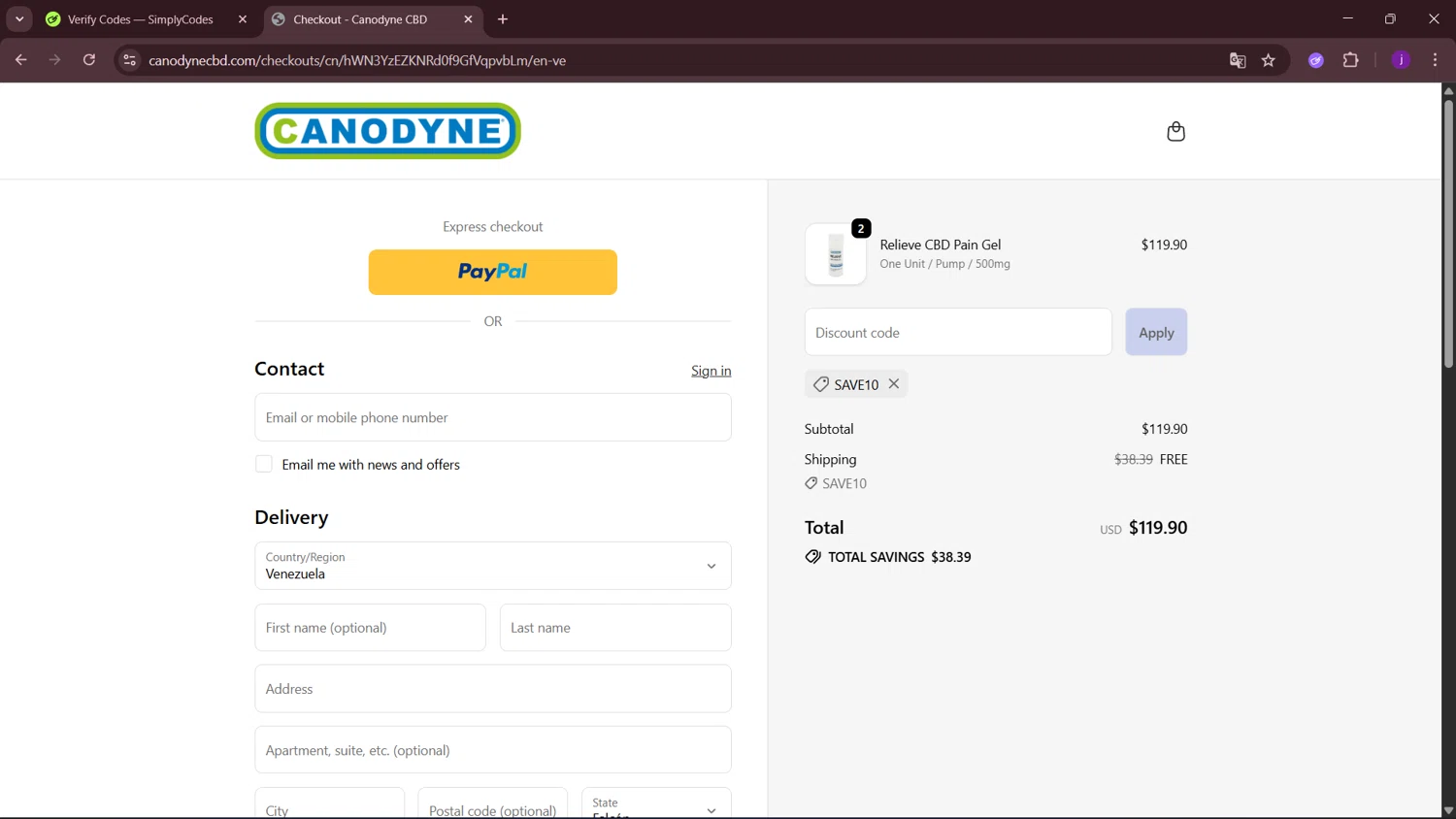Screen dimensions: 1456x819
Task: Click the Canodyne logo
Action: 387,131
